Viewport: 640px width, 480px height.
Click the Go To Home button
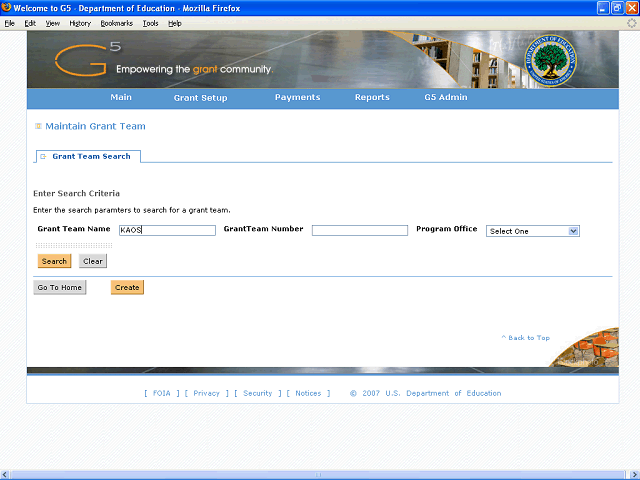pyautogui.click(x=60, y=287)
